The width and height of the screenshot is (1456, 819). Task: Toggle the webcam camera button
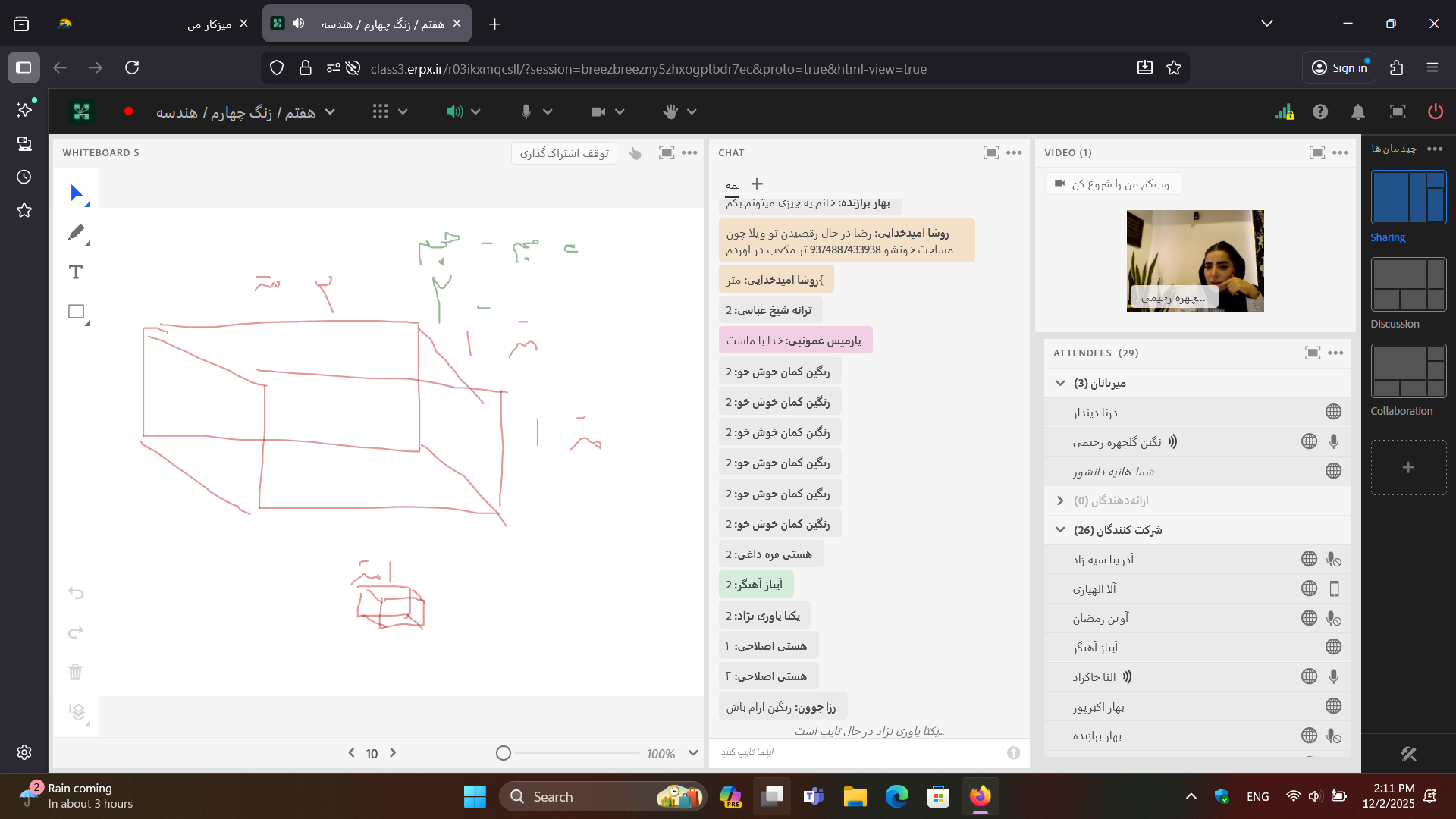click(x=598, y=112)
